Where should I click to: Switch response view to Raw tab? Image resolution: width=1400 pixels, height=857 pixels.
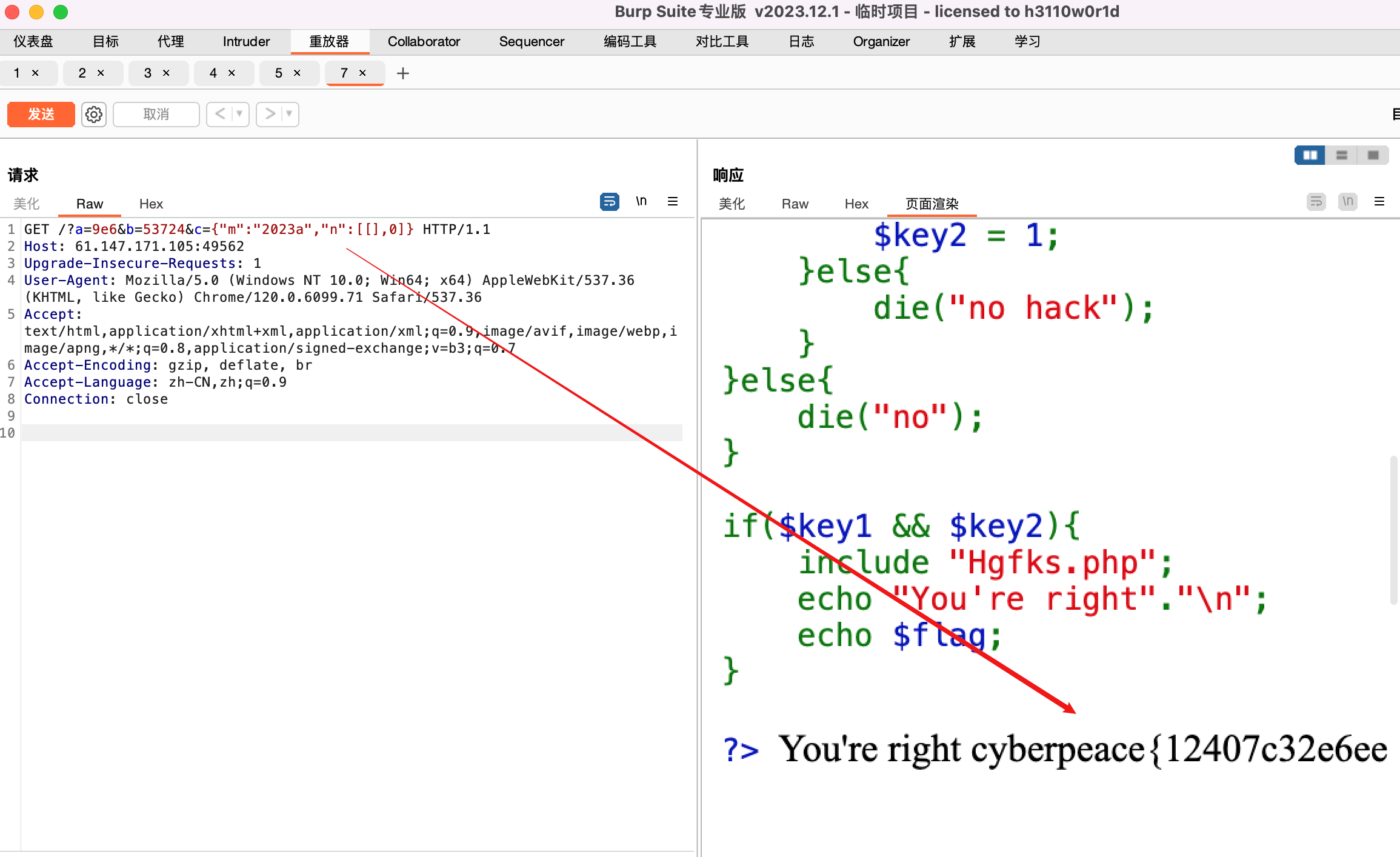(x=795, y=204)
